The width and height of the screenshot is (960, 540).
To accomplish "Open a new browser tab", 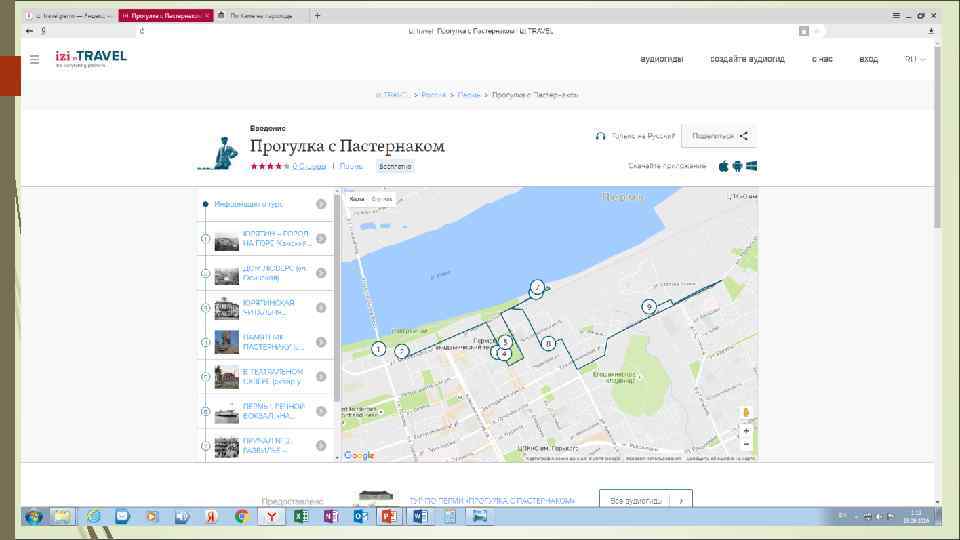I will pyautogui.click(x=317, y=16).
